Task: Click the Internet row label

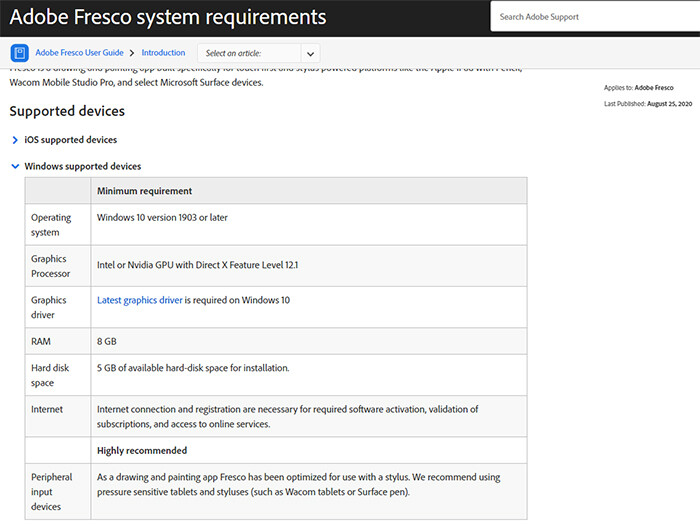Action: (x=47, y=409)
